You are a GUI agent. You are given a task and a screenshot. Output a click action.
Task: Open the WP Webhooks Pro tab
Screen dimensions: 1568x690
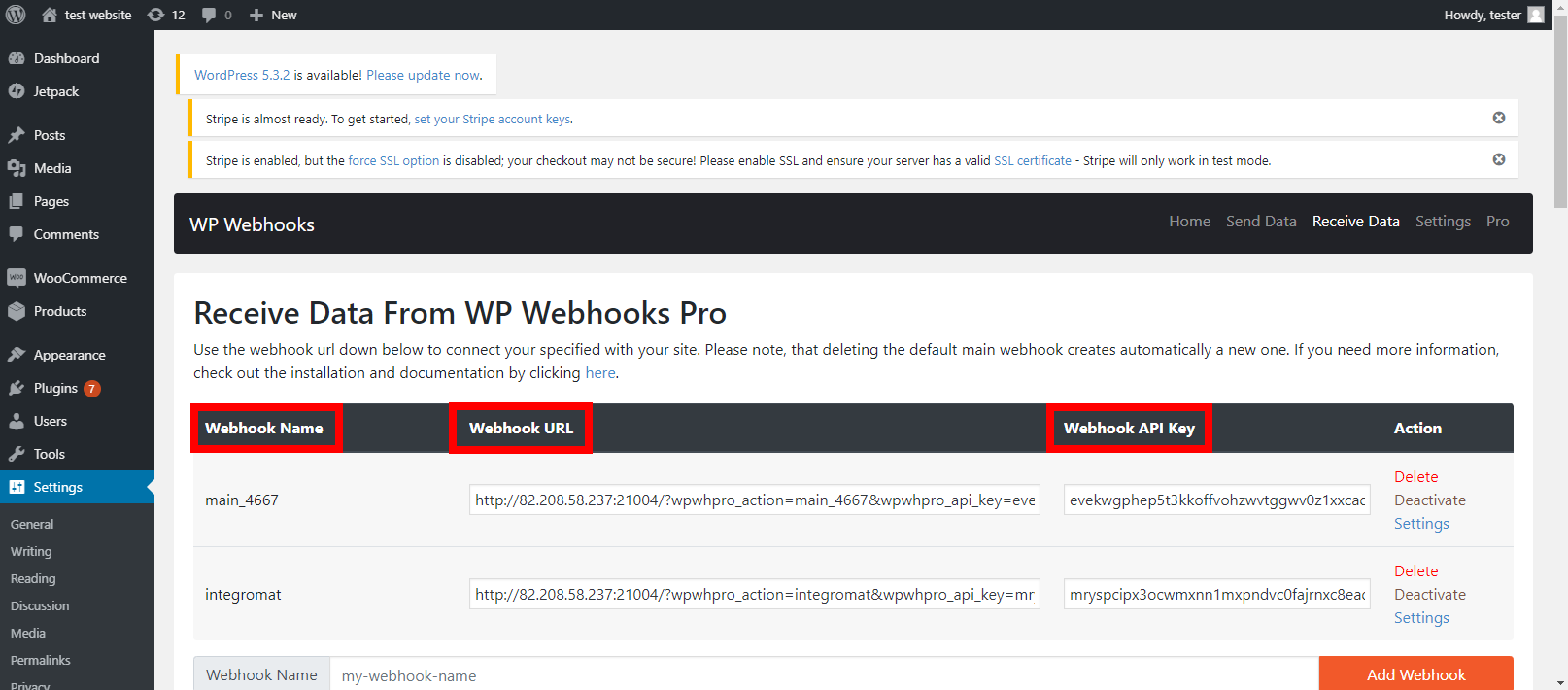pyautogui.click(x=1497, y=222)
